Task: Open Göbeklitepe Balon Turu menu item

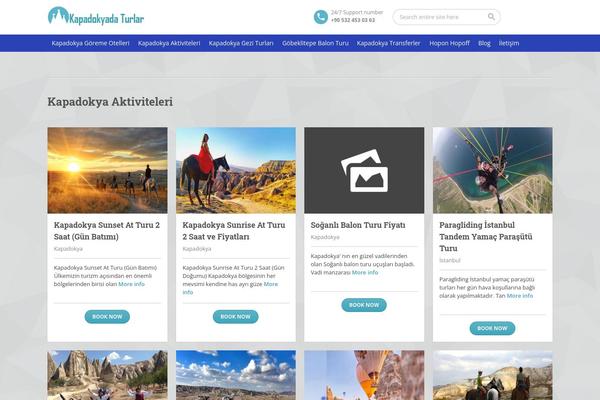Action: pyautogui.click(x=315, y=43)
